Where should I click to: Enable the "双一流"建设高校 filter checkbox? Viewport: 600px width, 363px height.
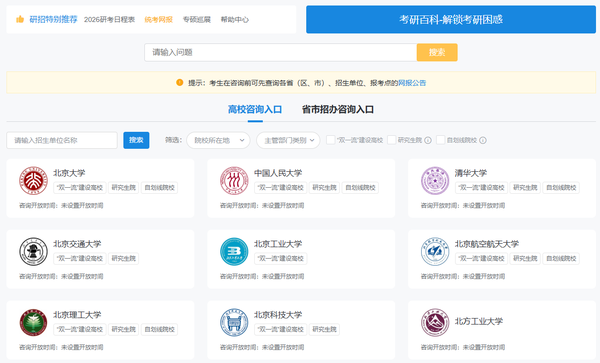tap(330, 140)
